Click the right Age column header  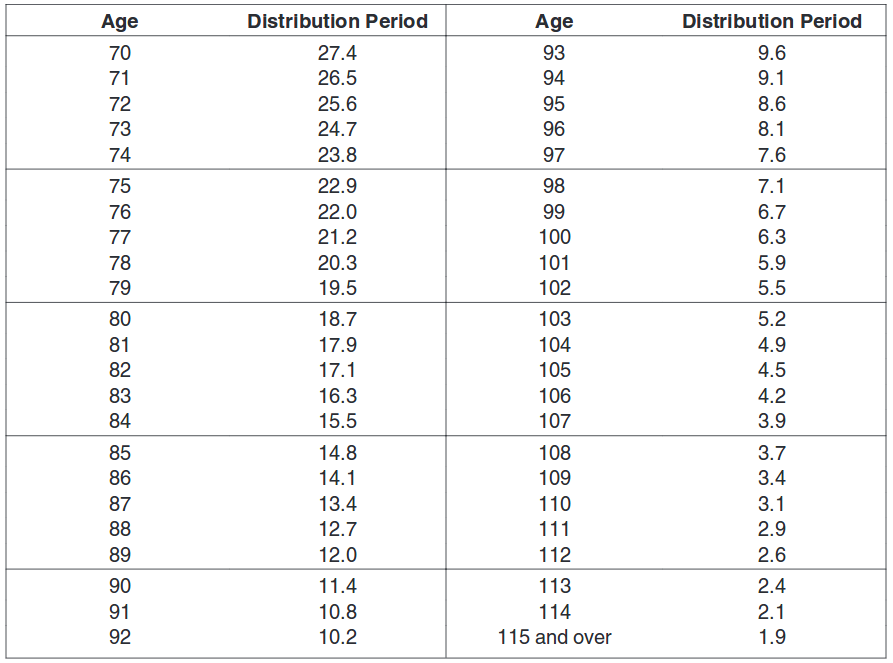pyautogui.click(x=554, y=22)
